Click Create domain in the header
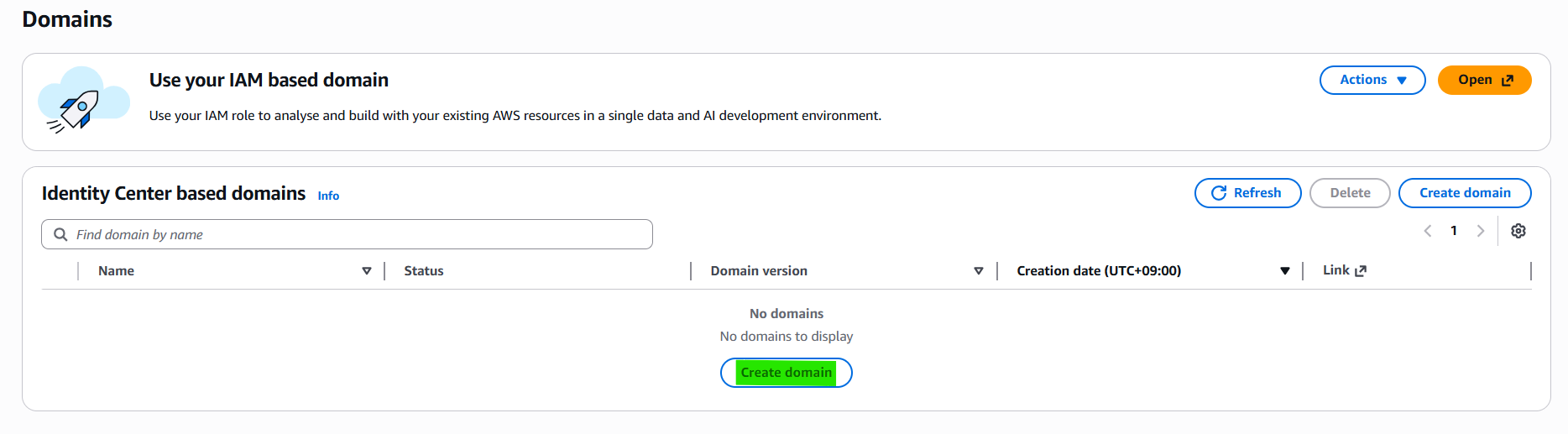The image size is (1568, 434). point(1465,193)
